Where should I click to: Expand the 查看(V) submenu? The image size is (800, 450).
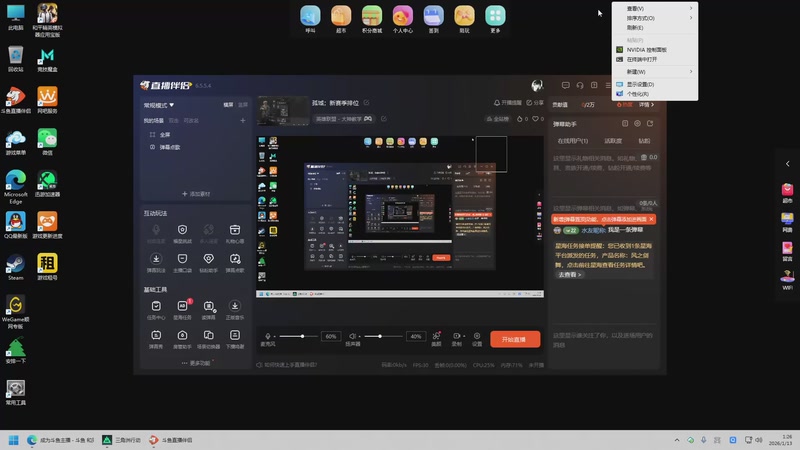pyautogui.click(x=655, y=9)
